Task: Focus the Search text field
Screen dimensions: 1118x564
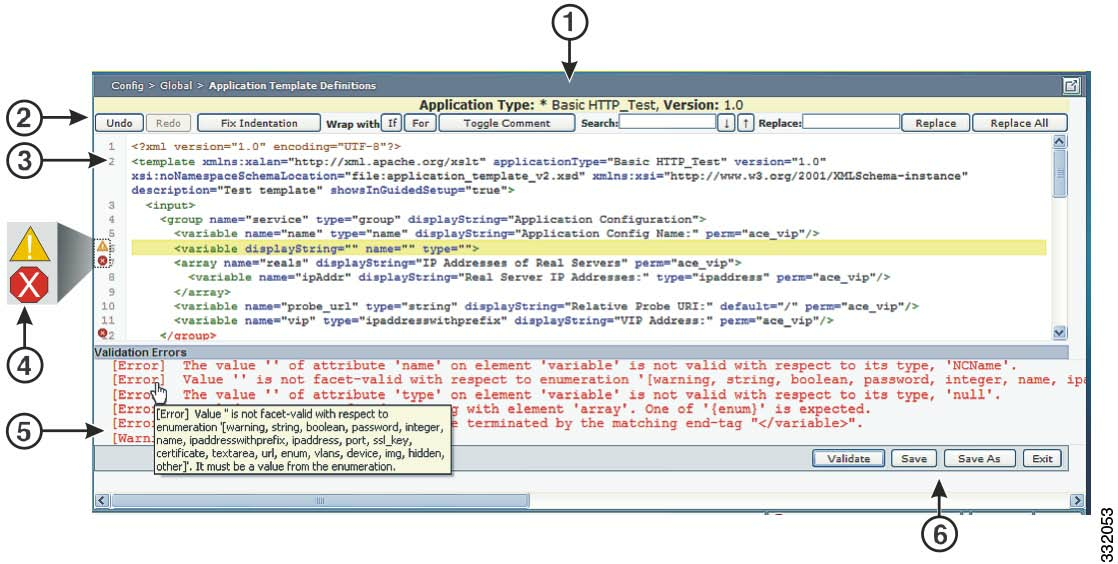Action: click(666, 123)
